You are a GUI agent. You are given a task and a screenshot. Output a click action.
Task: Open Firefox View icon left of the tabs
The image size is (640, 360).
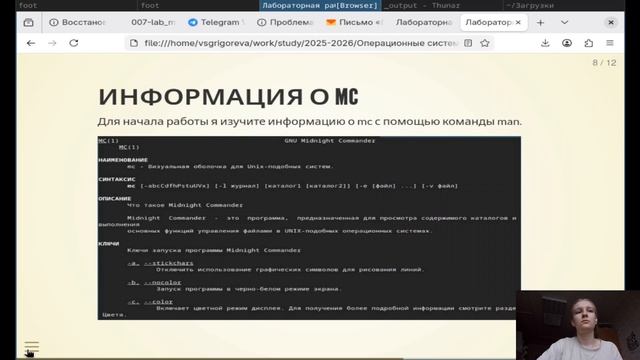tap(29, 22)
